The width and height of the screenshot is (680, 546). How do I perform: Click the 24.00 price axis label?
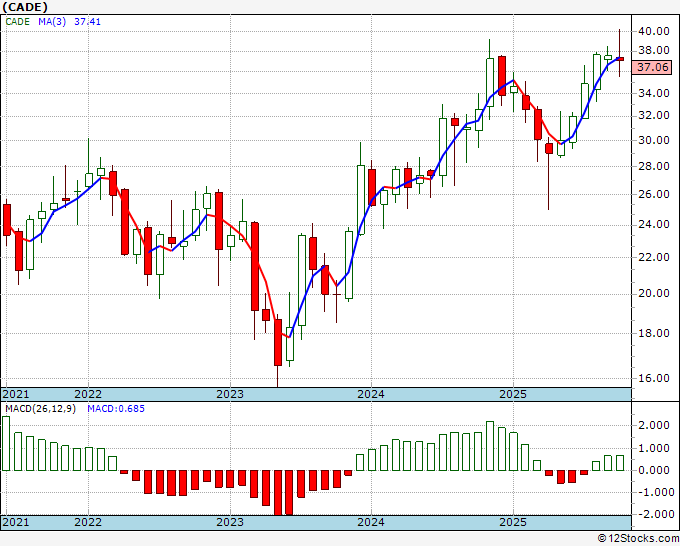click(653, 225)
